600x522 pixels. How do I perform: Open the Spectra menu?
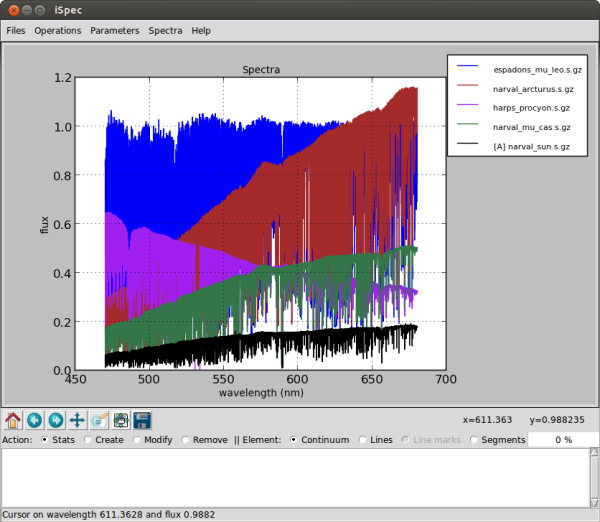[x=165, y=31]
